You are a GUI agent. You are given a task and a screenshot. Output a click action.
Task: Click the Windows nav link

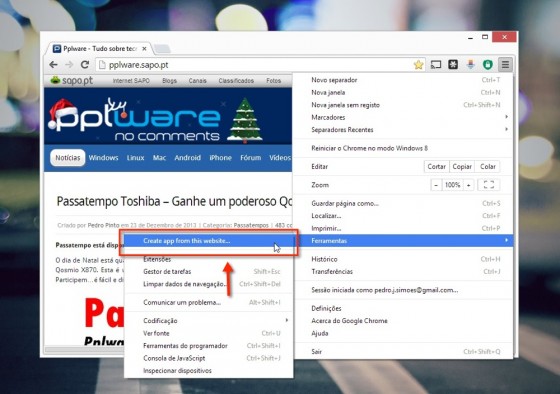104,158
